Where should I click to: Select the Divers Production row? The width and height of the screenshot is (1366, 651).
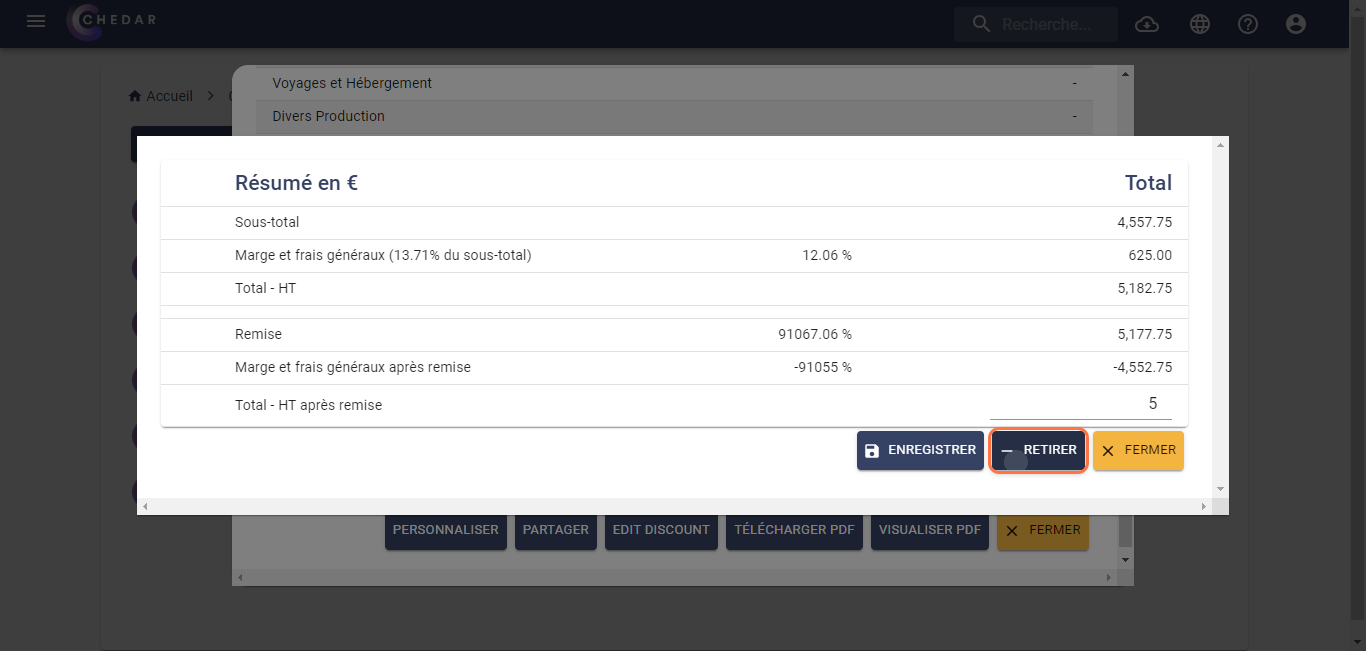pyautogui.click(x=674, y=116)
